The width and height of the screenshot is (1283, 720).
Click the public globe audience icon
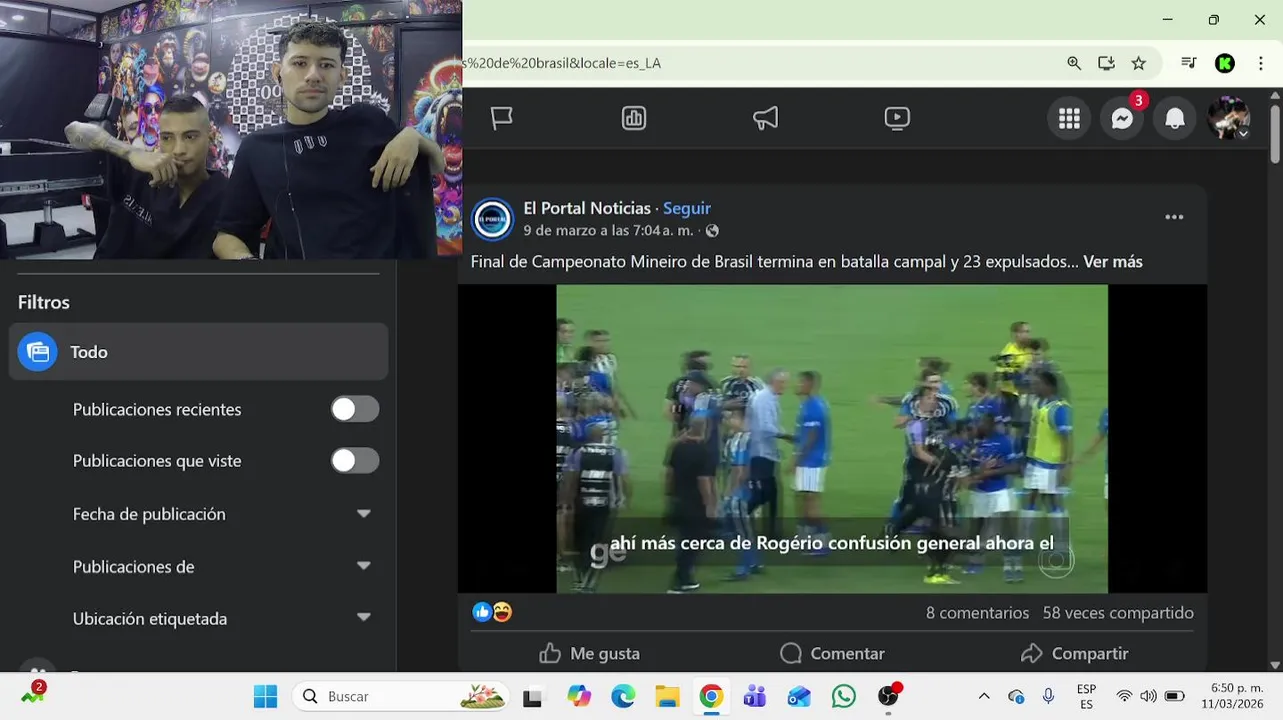[712, 231]
